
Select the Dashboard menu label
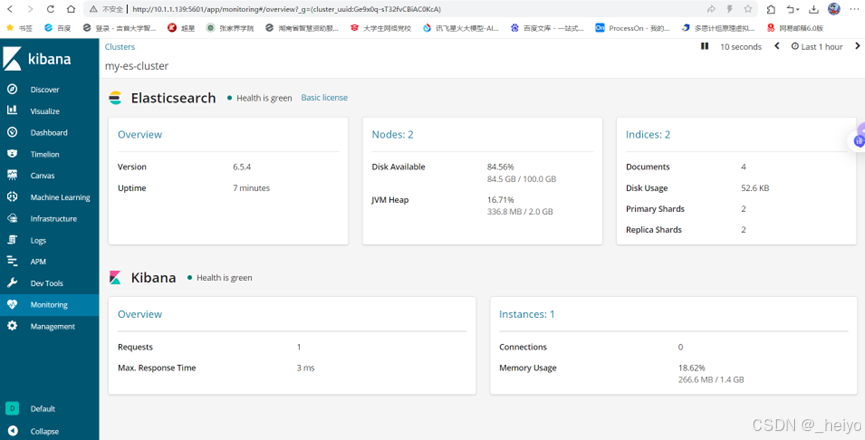[49, 132]
